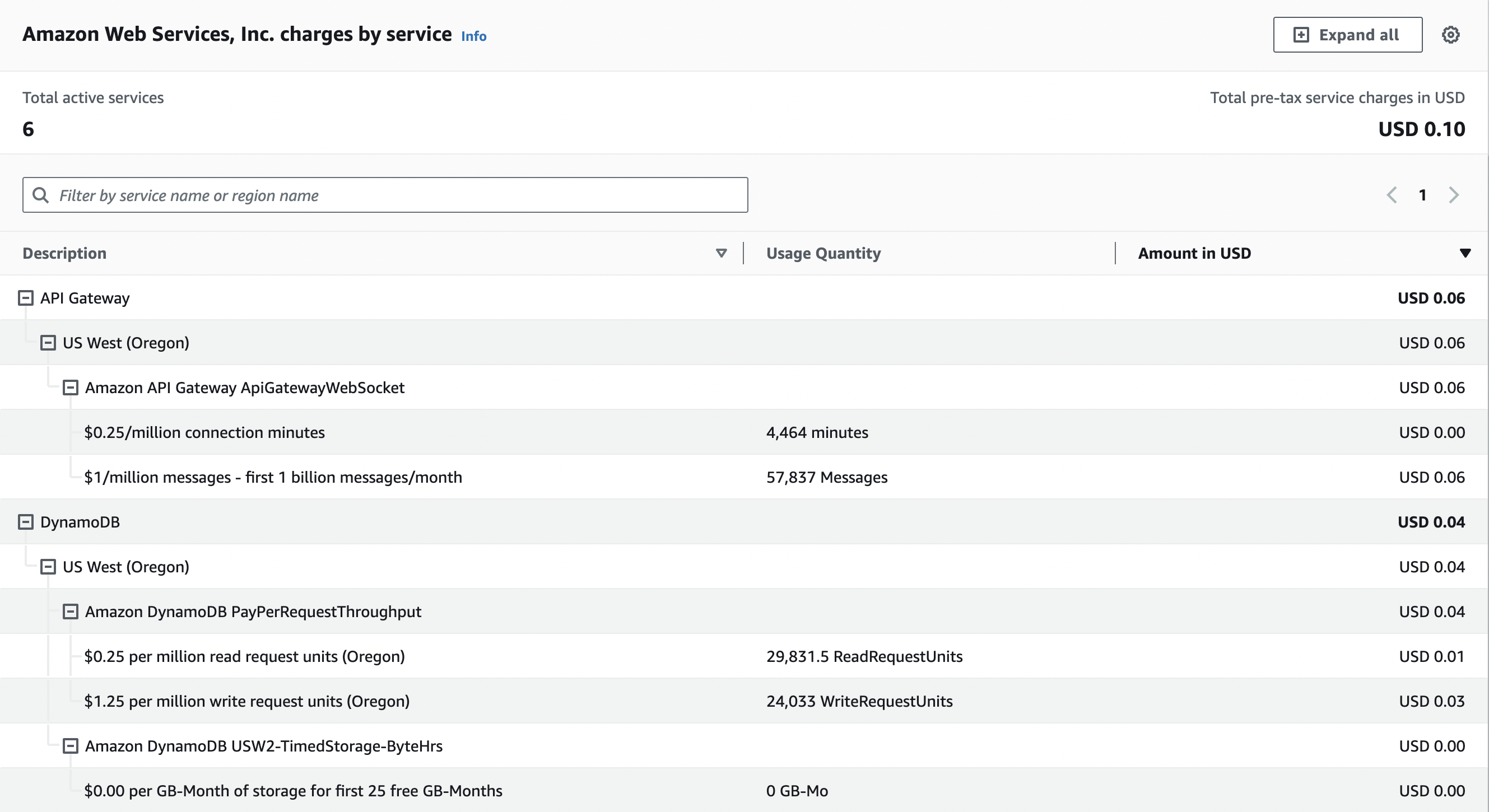Click the Expand all button
The height and width of the screenshot is (812, 1489).
pyautogui.click(x=1347, y=35)
